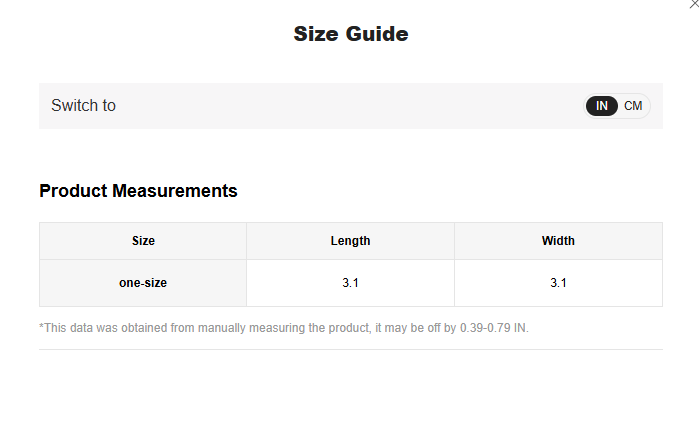Click the Size column header
The image size is (699, 429).
click(143, 241)
